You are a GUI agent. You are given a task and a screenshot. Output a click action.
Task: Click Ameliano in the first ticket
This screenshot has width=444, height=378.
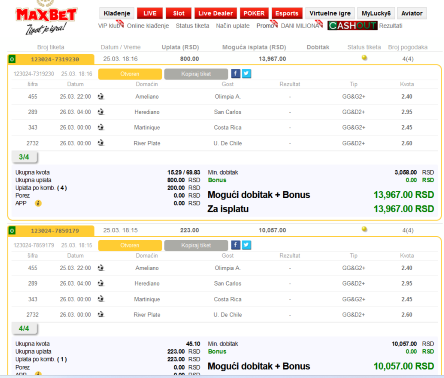(147, 97)
